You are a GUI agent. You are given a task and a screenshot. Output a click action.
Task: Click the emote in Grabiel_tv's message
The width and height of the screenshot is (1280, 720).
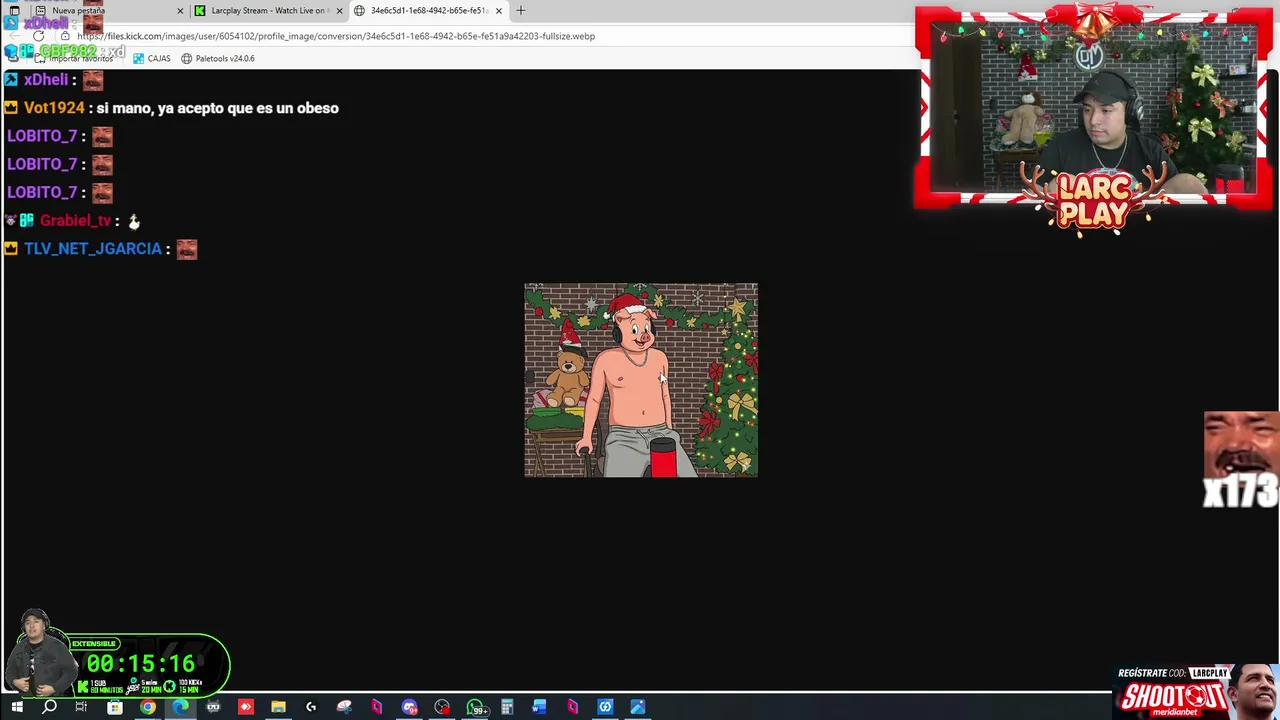134,221
